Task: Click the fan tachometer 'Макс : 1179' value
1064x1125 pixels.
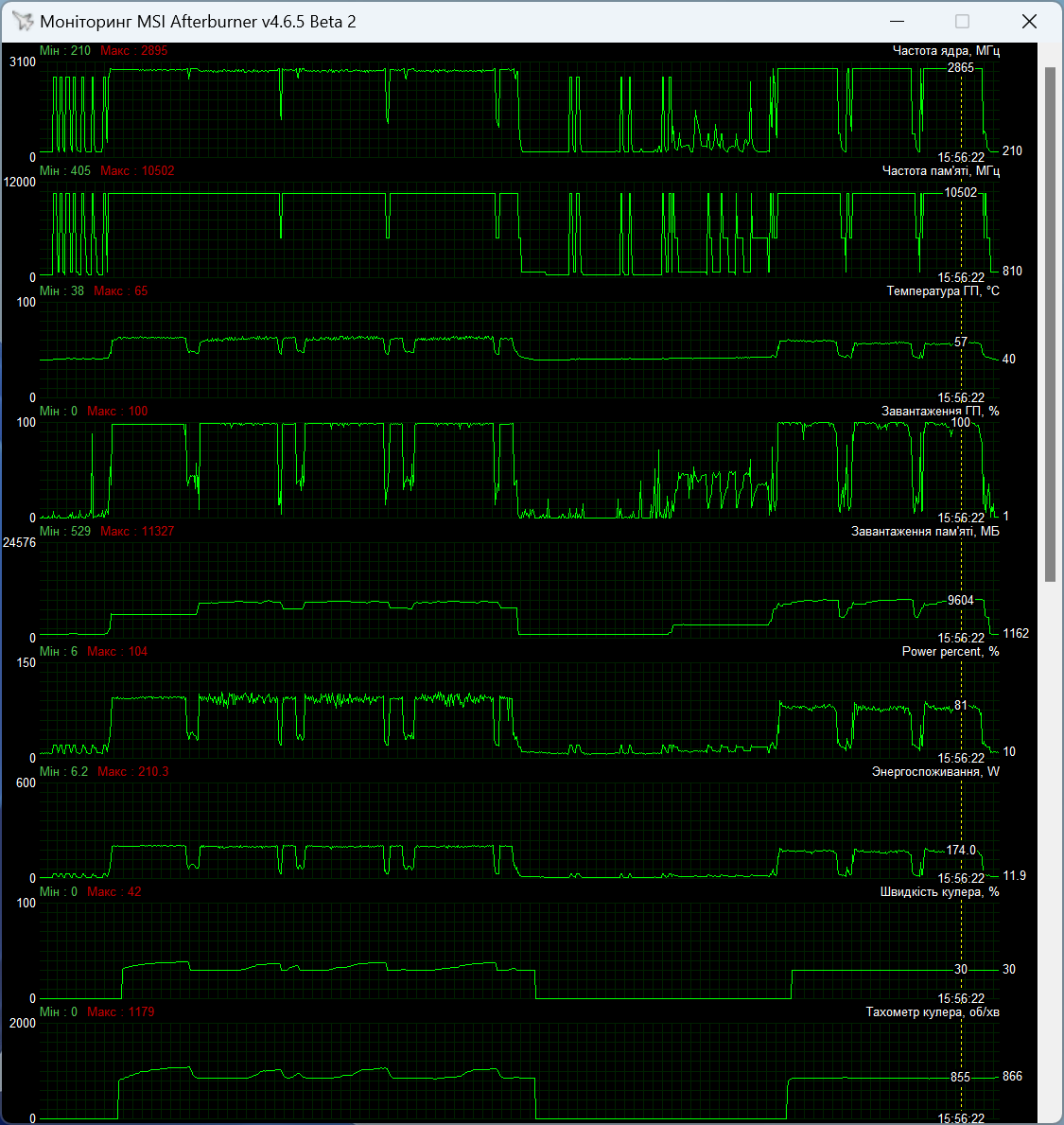Action: click(120, 1012)
